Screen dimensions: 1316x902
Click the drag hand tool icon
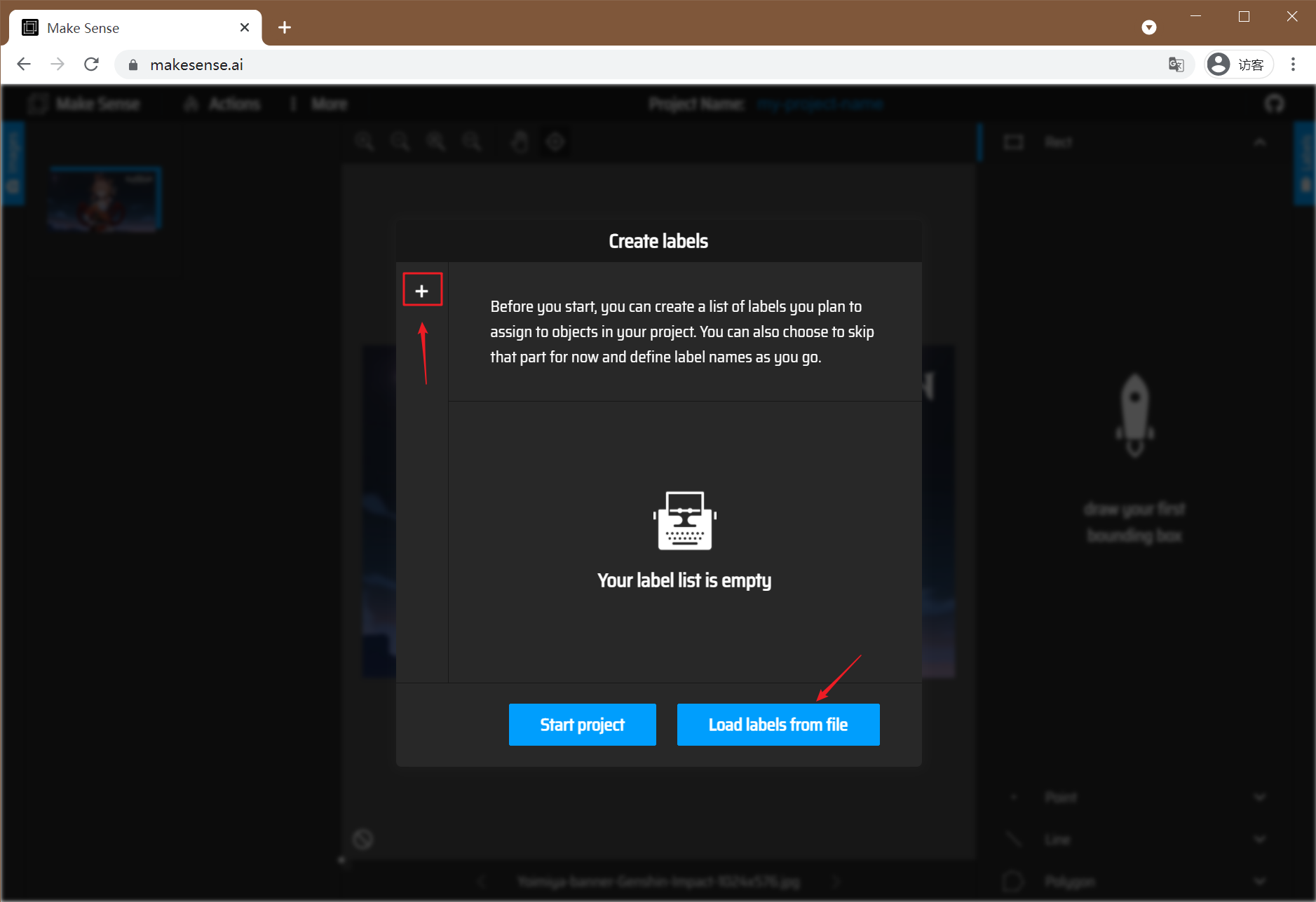click(520, 142)
